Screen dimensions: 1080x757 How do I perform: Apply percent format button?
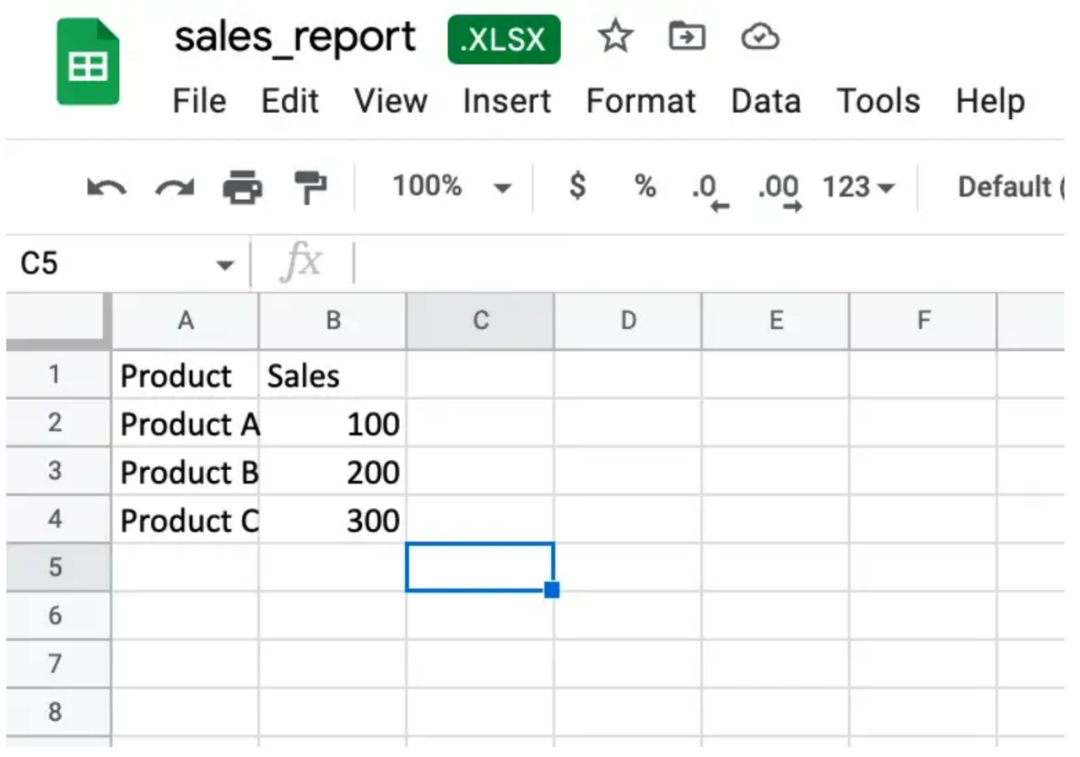pos(645,186)
